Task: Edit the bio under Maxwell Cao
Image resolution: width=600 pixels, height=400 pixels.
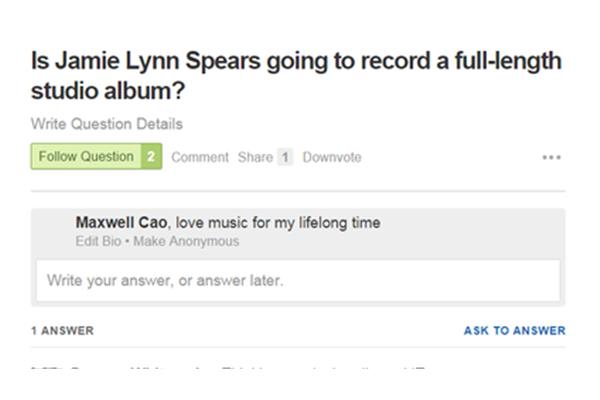Action: (98, 242)
